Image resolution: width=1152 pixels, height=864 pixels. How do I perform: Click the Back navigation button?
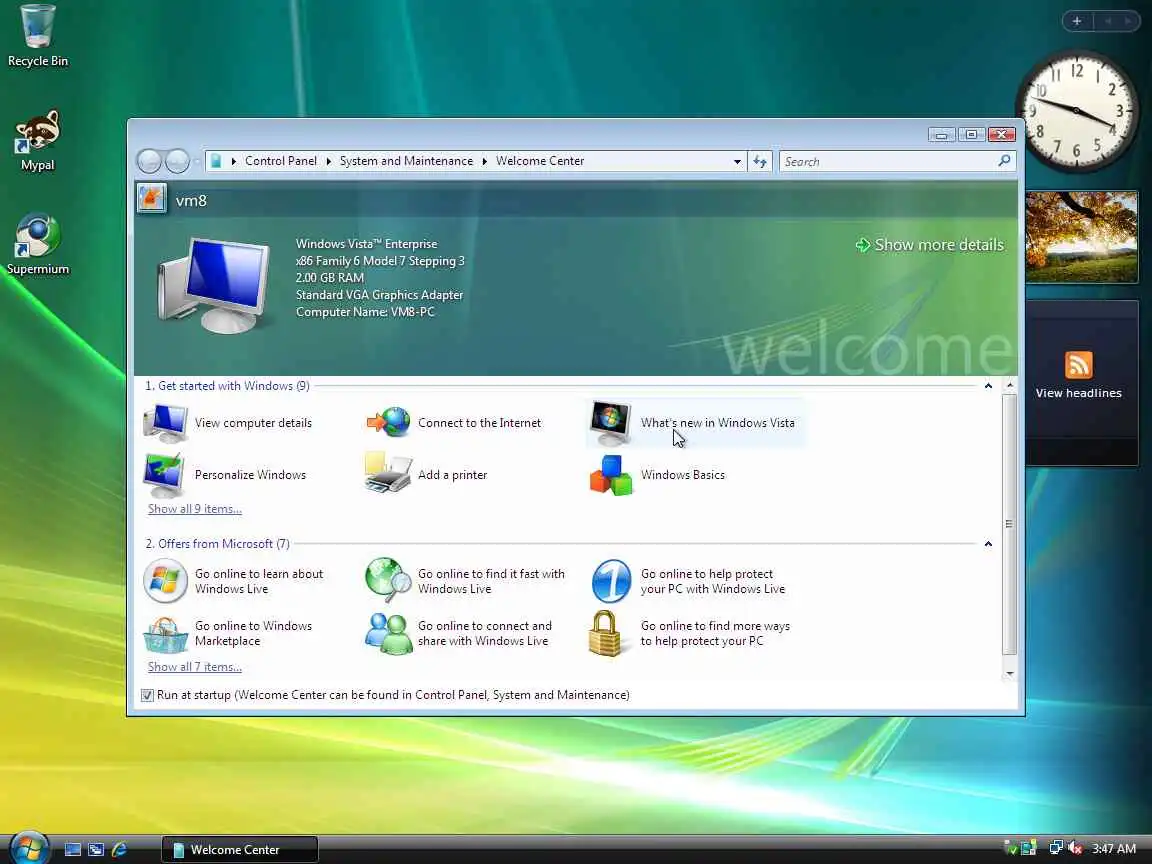(150, 161)
